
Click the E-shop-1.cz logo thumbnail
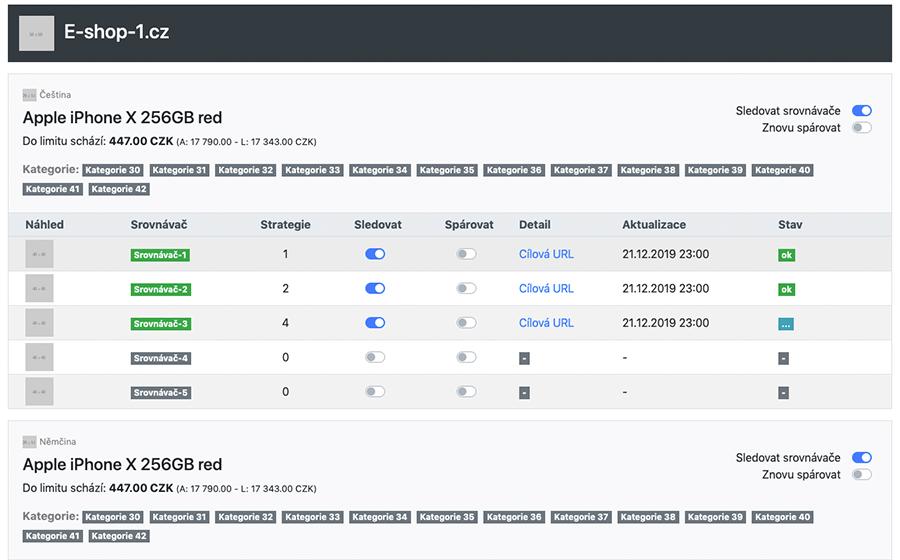(37, 33)
